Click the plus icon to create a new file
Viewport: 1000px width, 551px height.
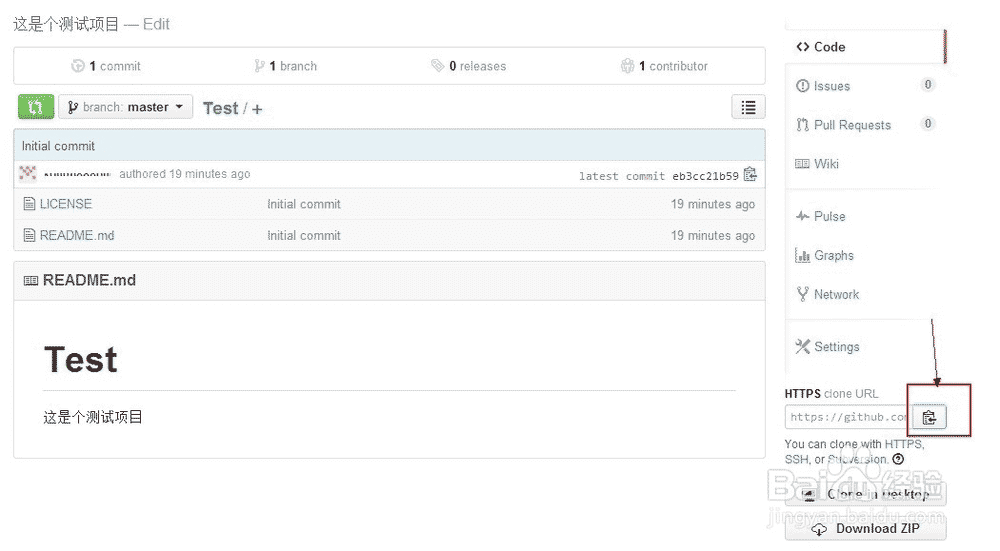tap(257, 108)
